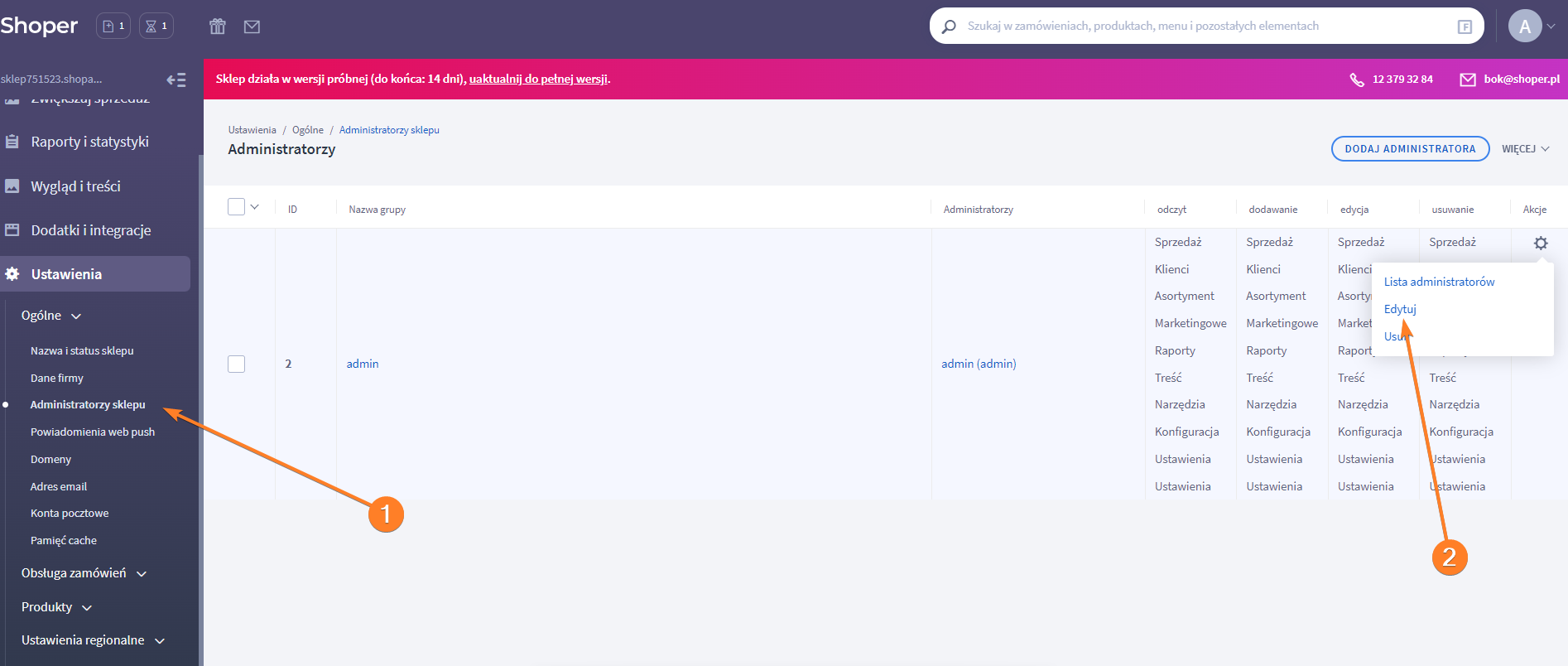Open the document counter icon showing 1
The image size is (1568, 666).
[113, 27]
